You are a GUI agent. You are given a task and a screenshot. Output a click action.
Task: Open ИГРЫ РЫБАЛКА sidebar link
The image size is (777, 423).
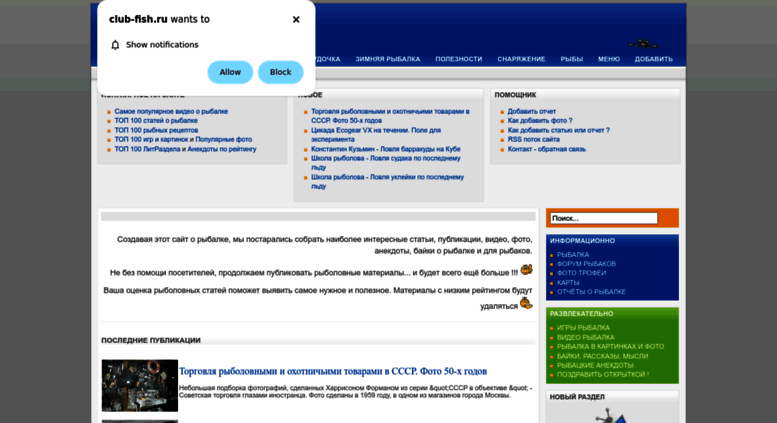(583, 328)
